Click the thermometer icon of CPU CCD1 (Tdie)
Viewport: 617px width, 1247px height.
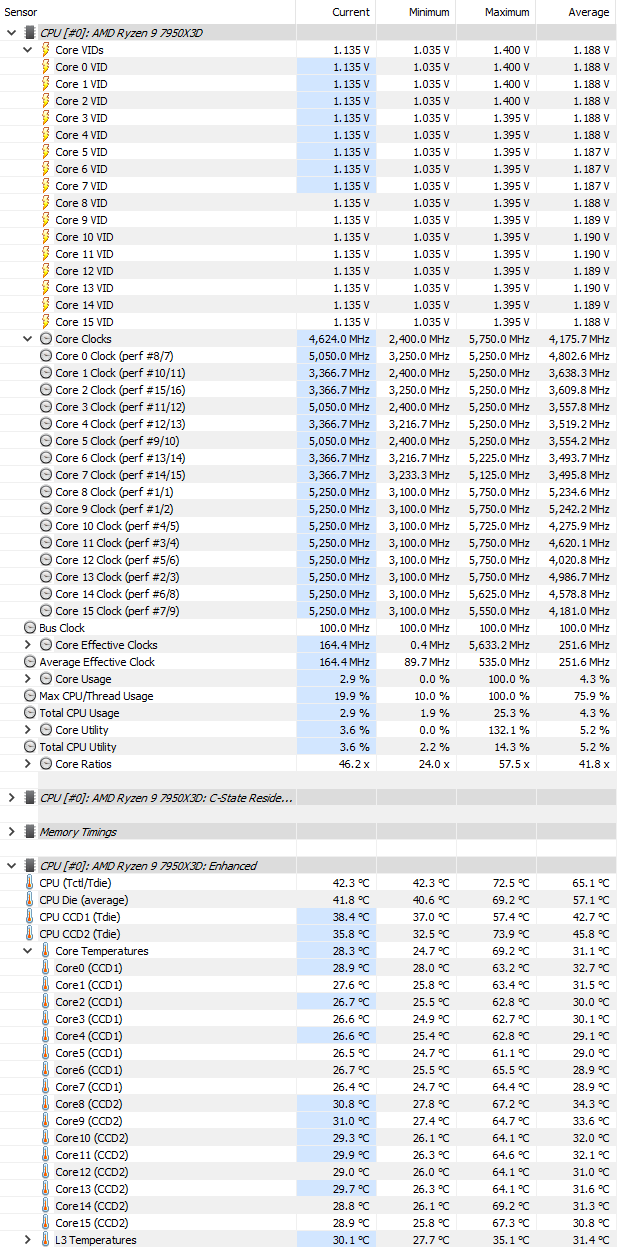coord(30,917)
